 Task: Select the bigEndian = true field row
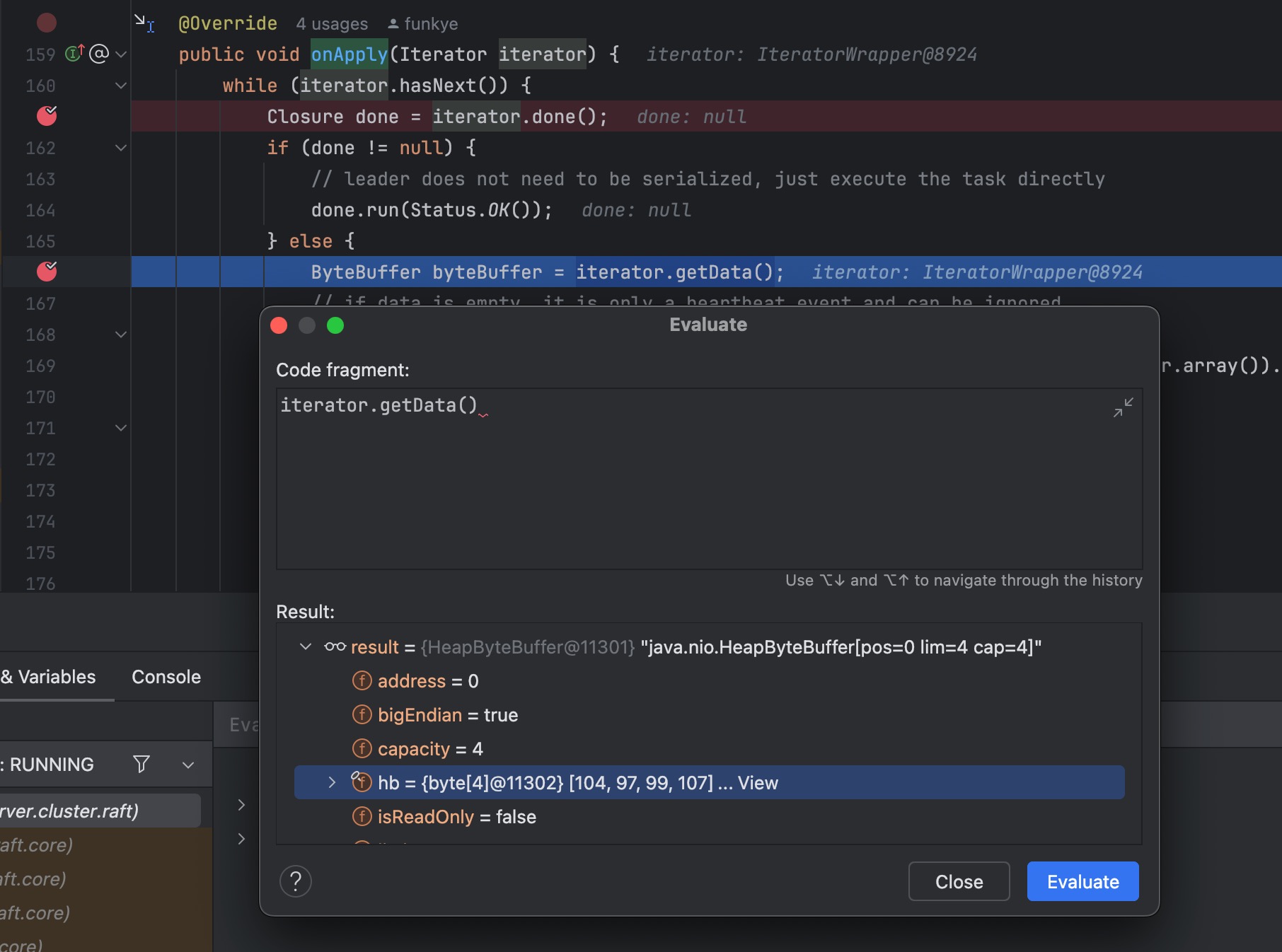tap(709, 715)
